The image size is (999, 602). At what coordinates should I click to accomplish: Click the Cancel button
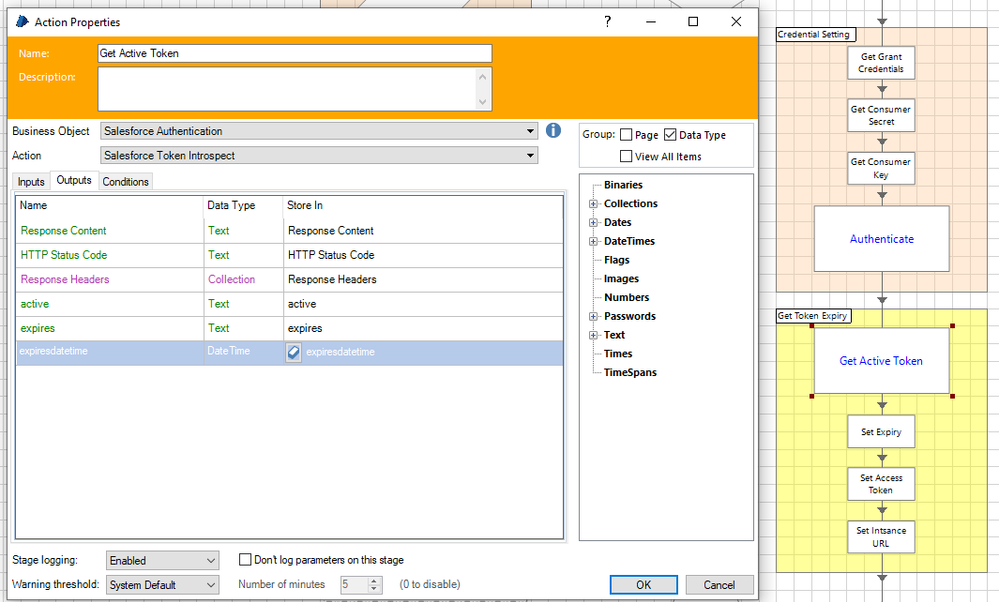click(x=719, y=585)
